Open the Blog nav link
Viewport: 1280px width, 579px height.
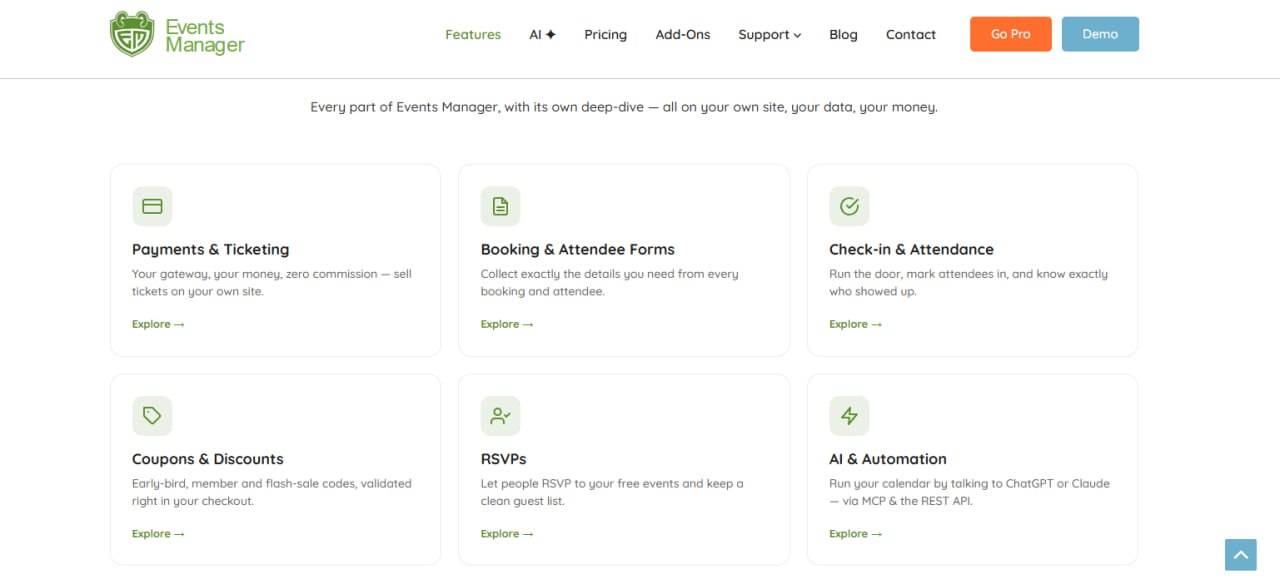click(843, 34)
